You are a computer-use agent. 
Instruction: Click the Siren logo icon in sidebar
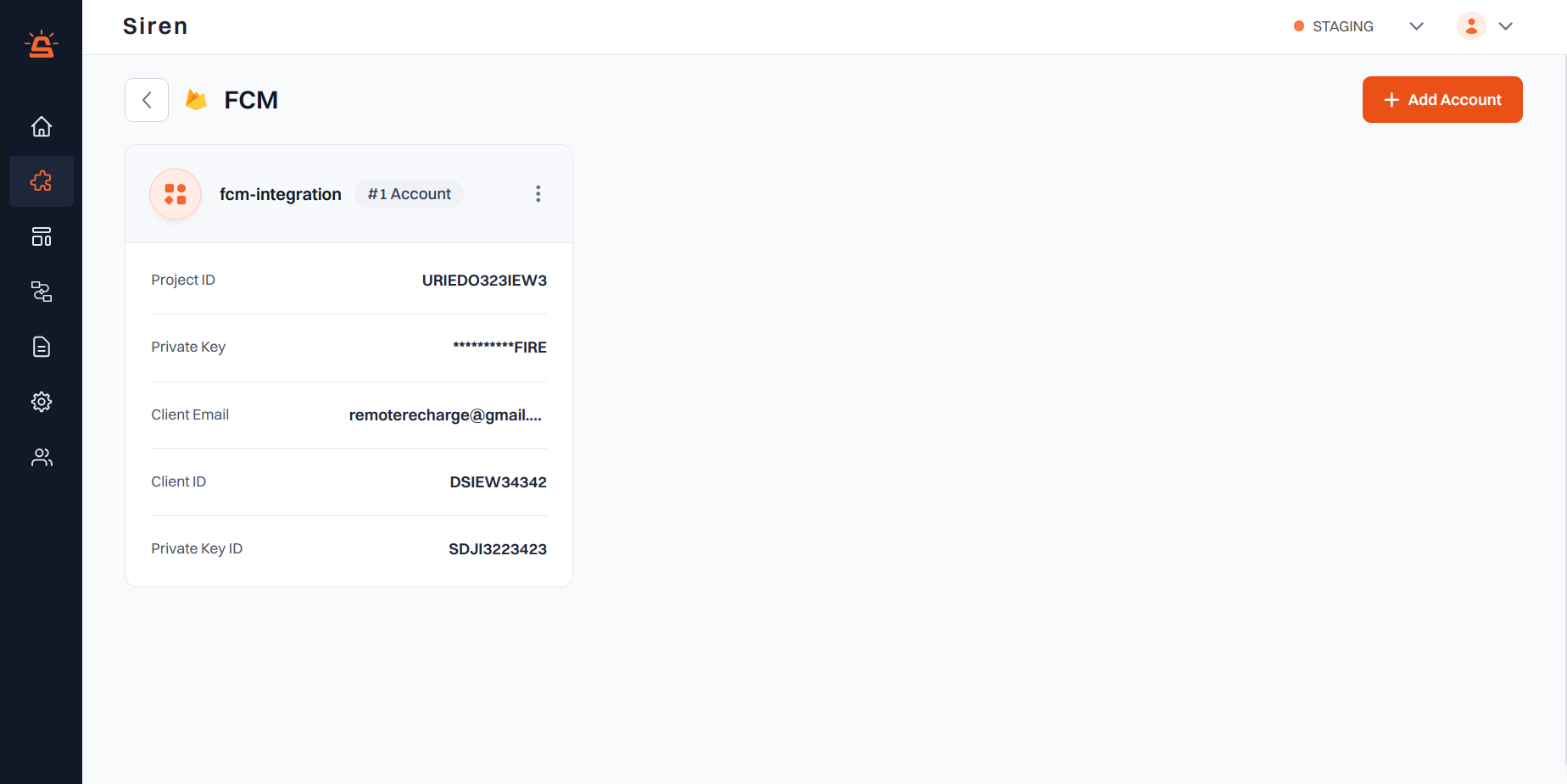(41, 44)
